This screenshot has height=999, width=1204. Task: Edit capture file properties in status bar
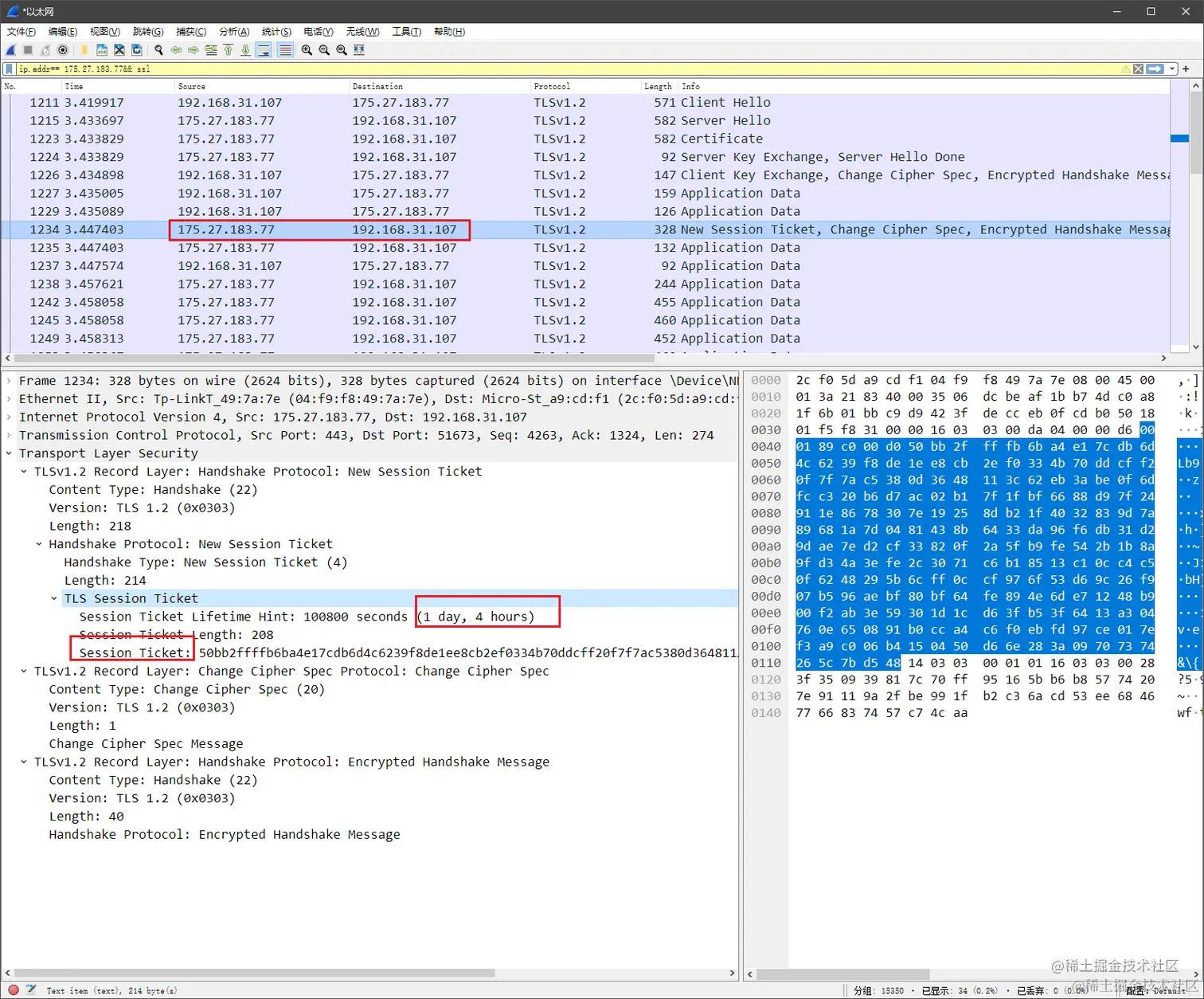[x=31, y=990]
